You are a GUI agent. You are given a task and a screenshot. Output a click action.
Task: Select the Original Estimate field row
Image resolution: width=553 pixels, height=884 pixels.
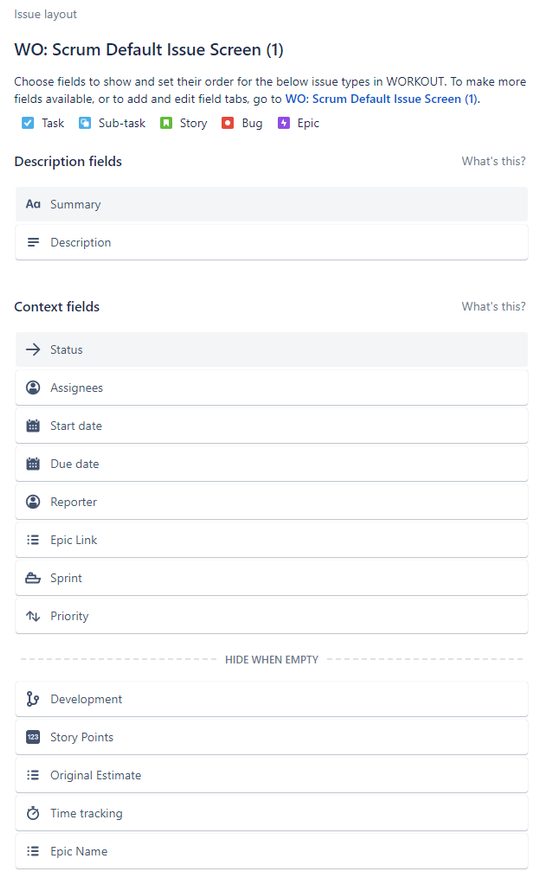pyautogui.click(x=272, y=775)
